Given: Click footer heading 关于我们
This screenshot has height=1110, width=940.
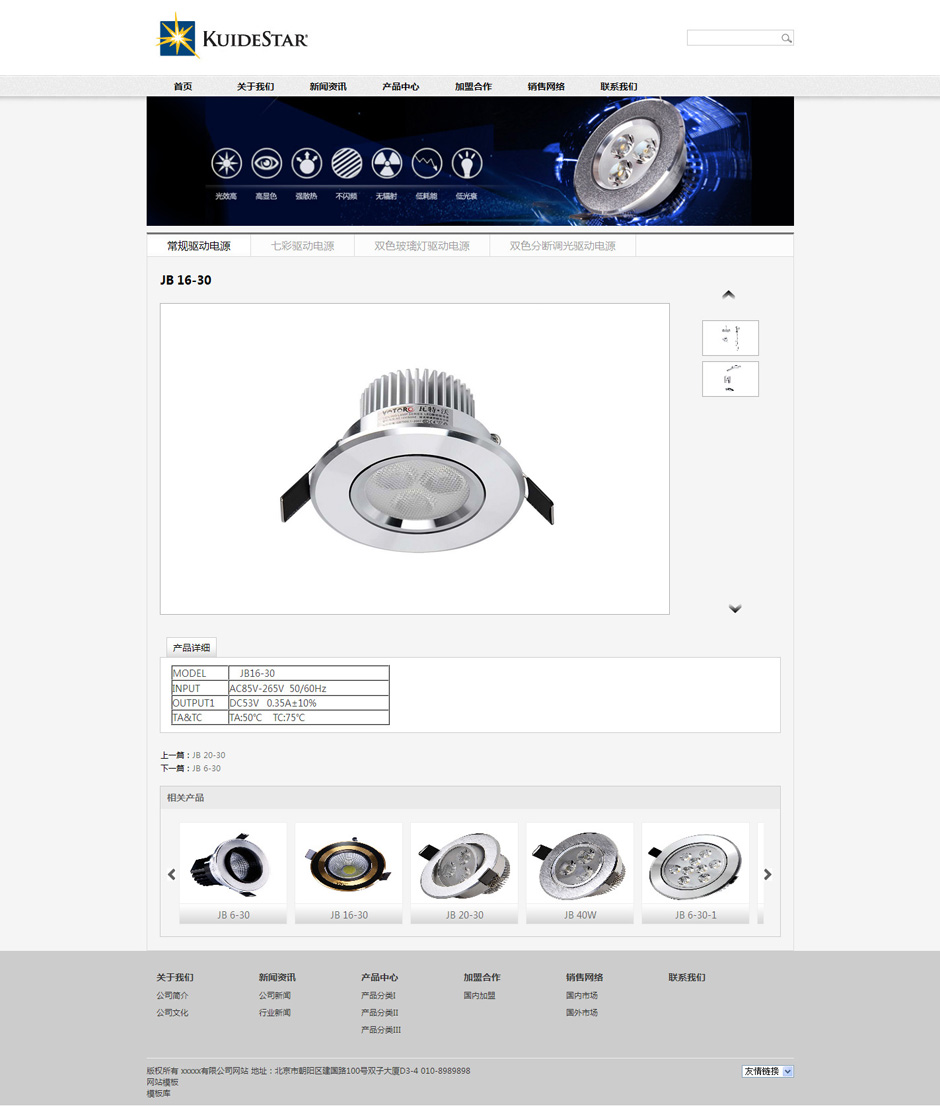Looking at the screenshot, I should [x=175, y=977].
